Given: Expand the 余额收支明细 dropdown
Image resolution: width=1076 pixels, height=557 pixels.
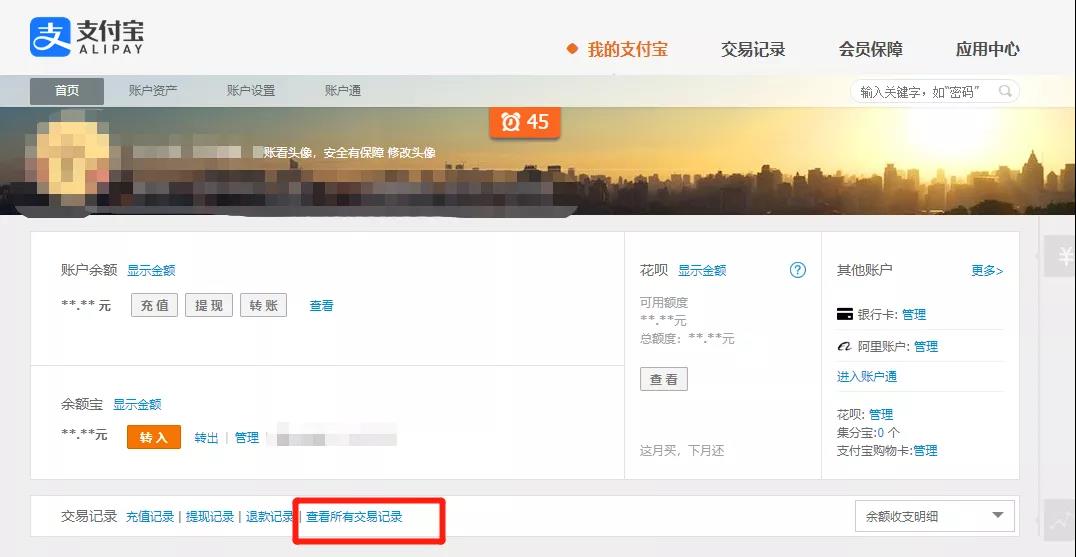Looking at the screenshot, I should pos(935,516).
